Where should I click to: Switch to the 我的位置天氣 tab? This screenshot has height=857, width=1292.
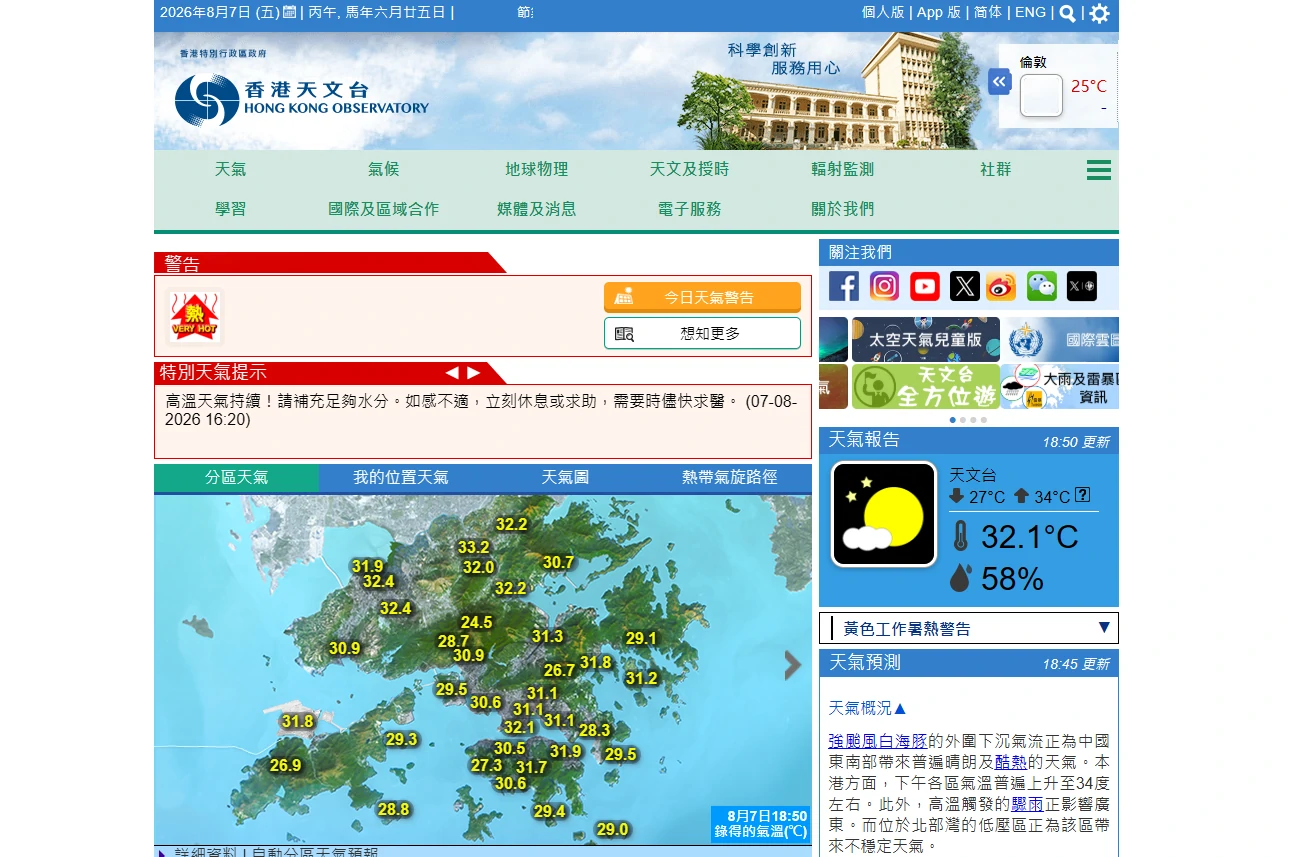coord(400,478)
